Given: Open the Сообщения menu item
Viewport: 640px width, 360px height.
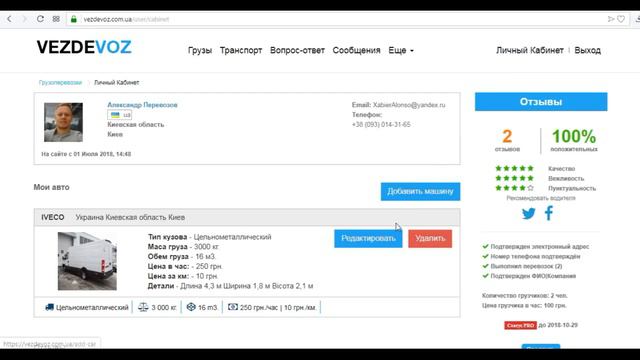Looking at the screenshot, I should (x=356, y=50).
